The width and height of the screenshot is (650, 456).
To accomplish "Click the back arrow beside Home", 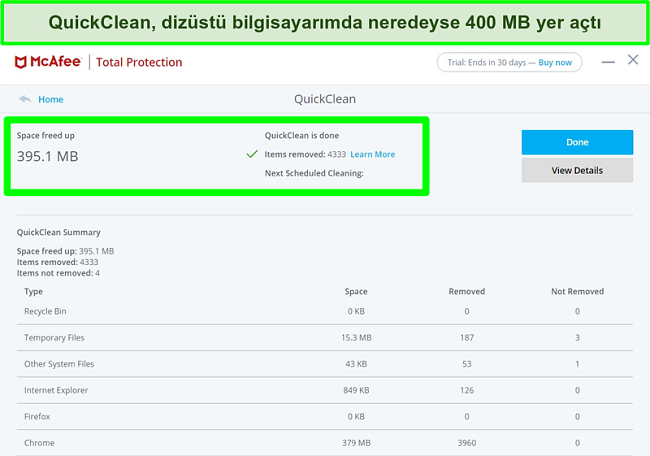I will 25,99.
